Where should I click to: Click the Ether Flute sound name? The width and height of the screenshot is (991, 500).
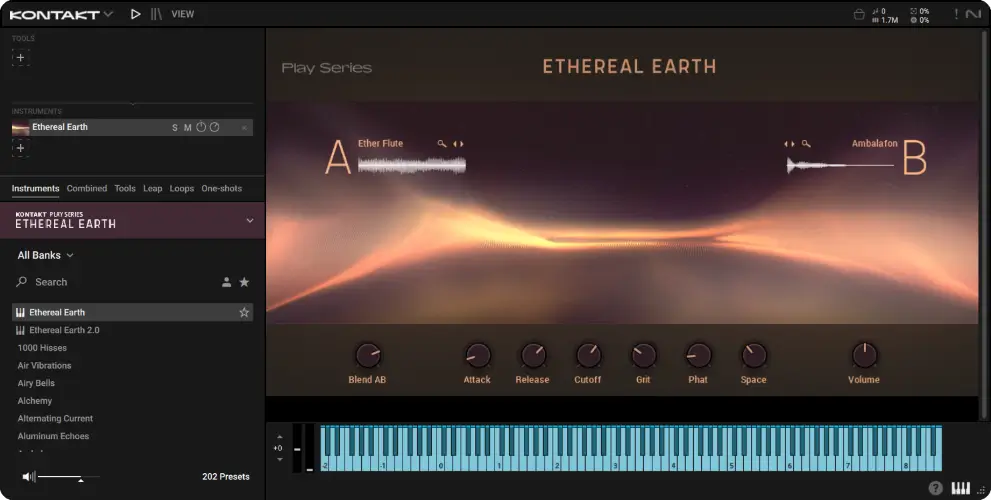point(380,143)
